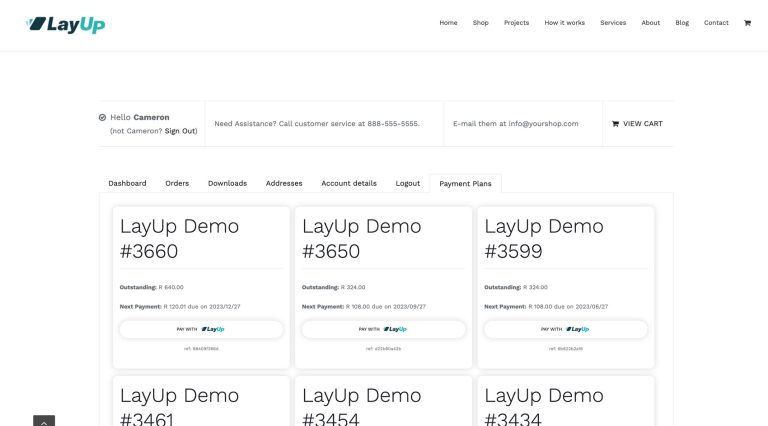Click the LayUp logo in header
Image resolution: width=768 pixels, height=426 pixels.
pos(66,23)
